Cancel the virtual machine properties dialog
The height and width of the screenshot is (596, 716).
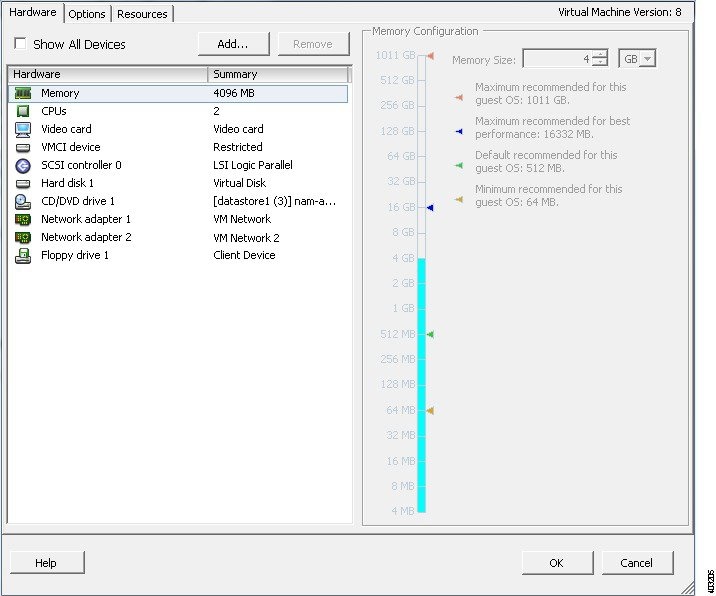(637, 563)
